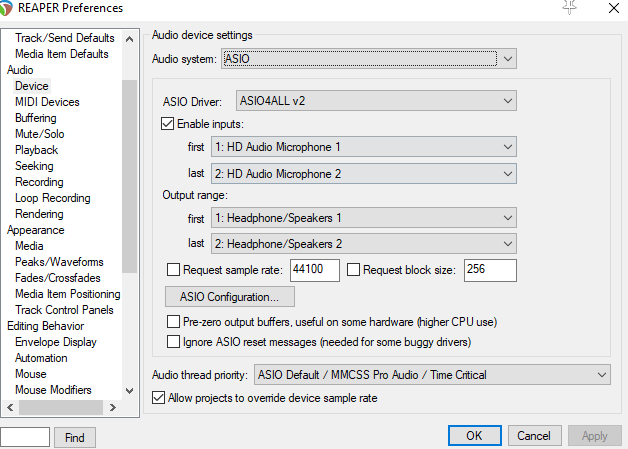Open Media Item Positioning preferences
Image resolution: width=628 pixels, height=449 pixels.
click(x=68, y=294)
